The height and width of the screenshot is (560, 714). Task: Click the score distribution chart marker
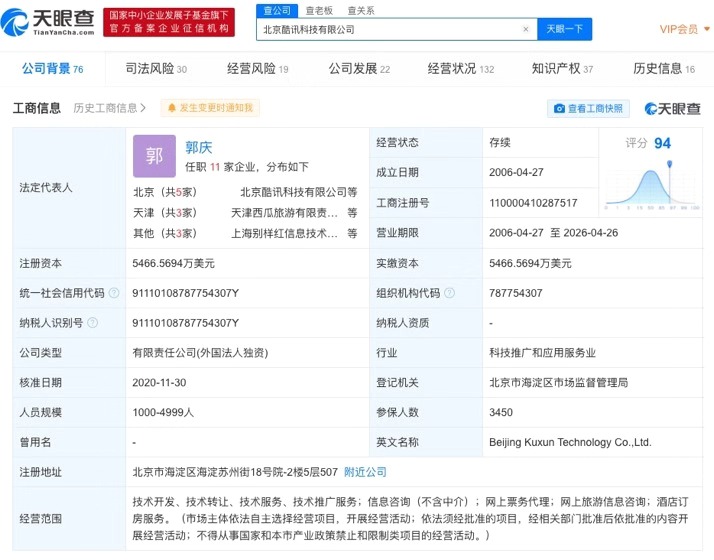(669, 163)
